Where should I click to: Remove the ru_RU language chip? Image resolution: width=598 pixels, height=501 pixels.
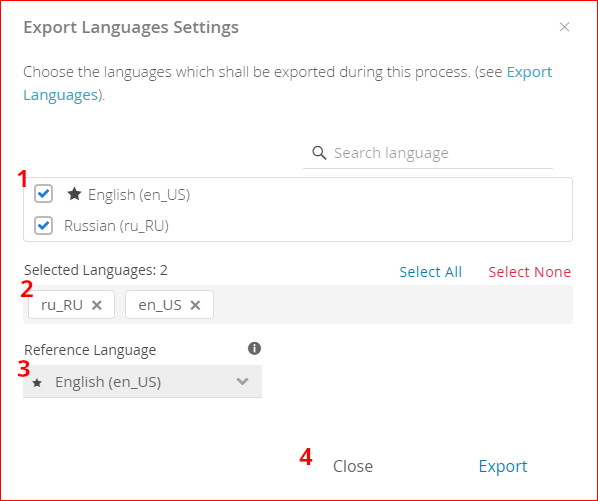pos(97,305)
